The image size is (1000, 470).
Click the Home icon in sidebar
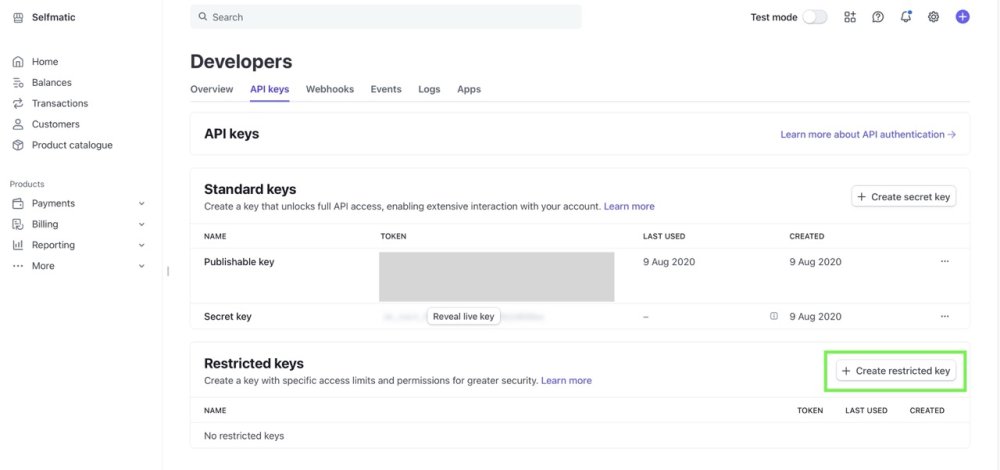tap(18, 62)
